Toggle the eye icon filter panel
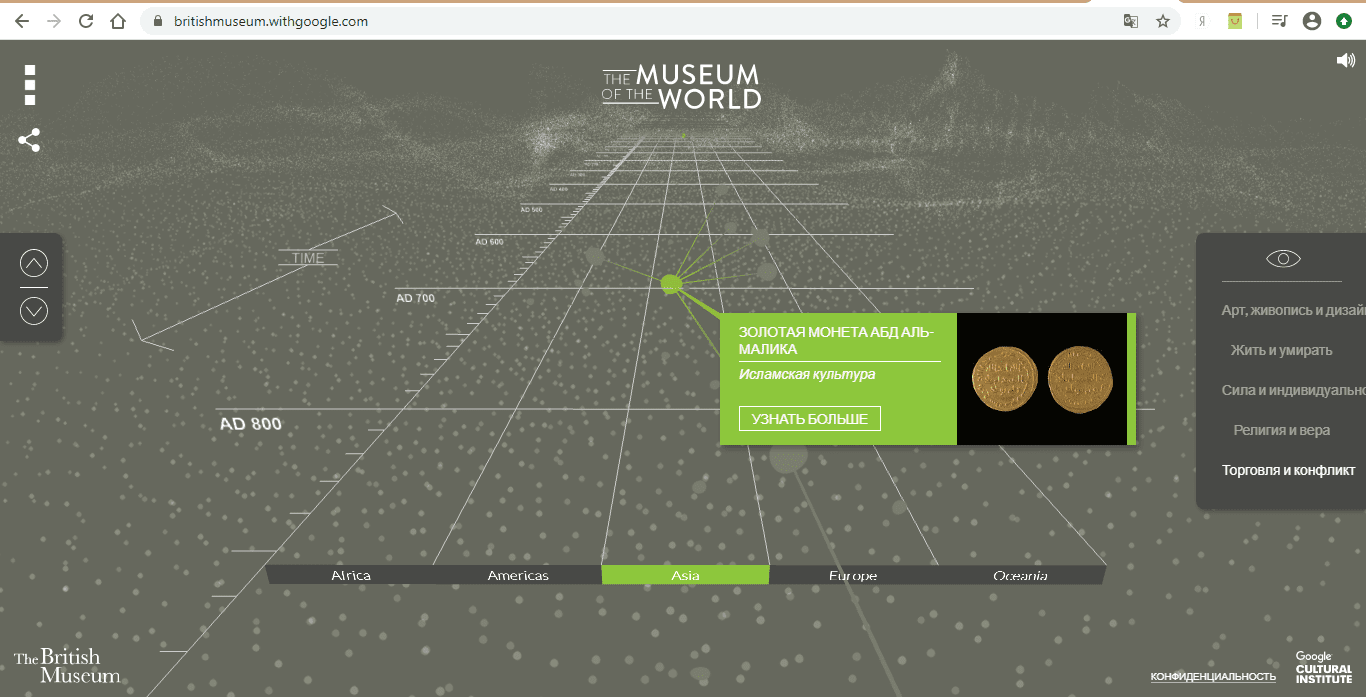This screenshot has height=697, width=1366. click(1282, 259)
